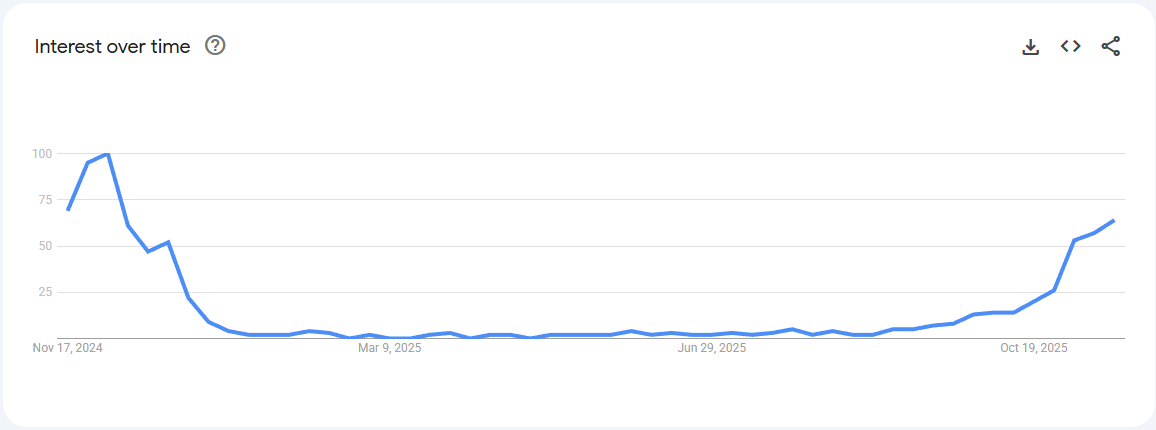
Task: Click the Oct 19, 2025 date label
Action: 1034,348
